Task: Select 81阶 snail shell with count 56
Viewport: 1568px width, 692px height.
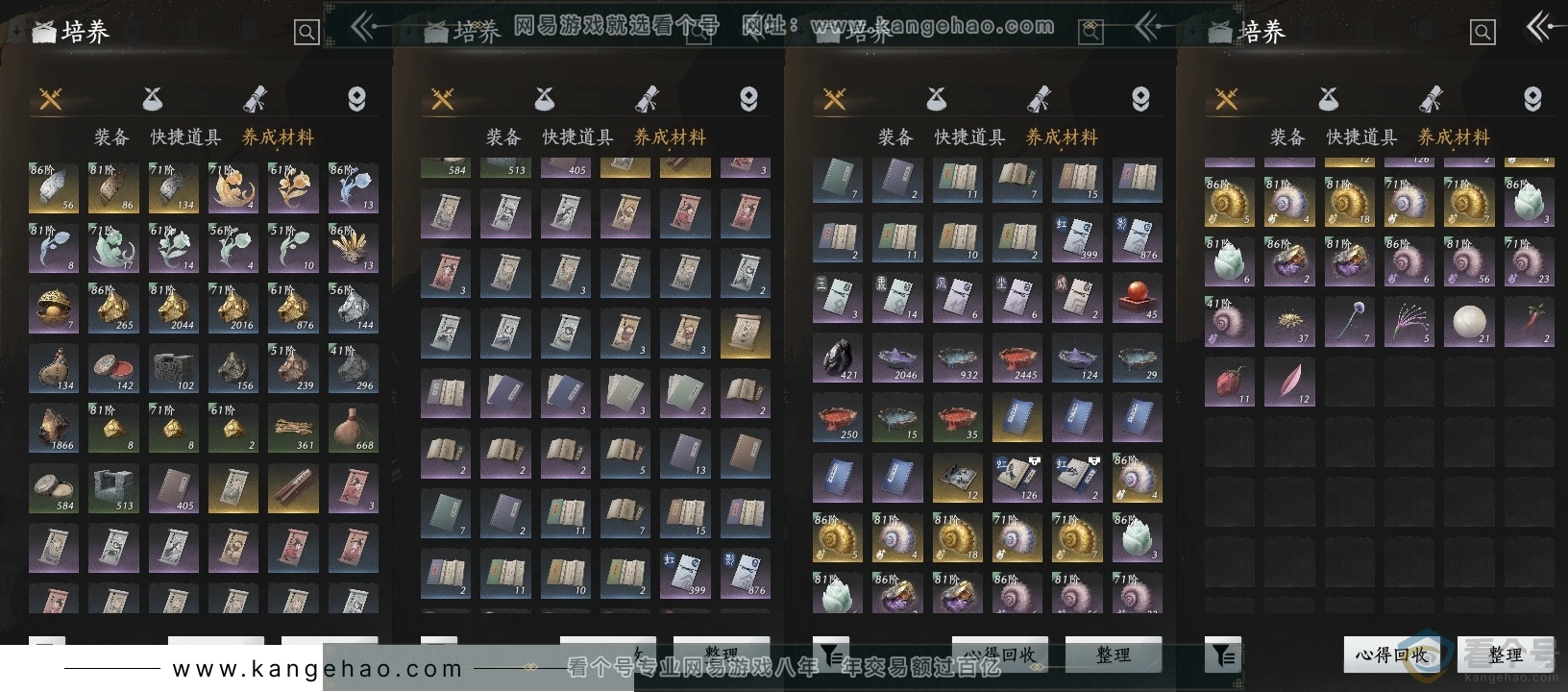Action: coord(1469,261)
